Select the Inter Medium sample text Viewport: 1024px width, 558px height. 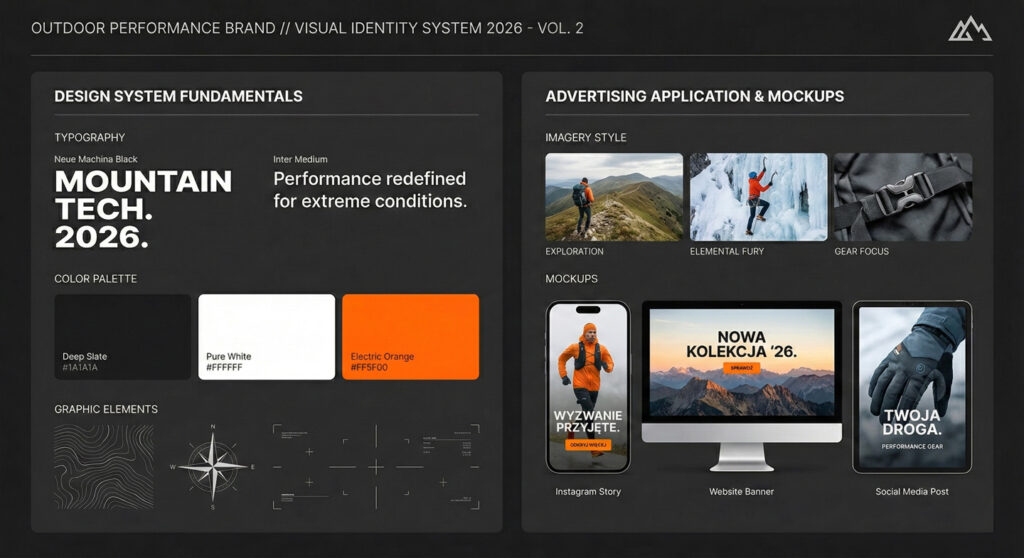pos(370,190)
